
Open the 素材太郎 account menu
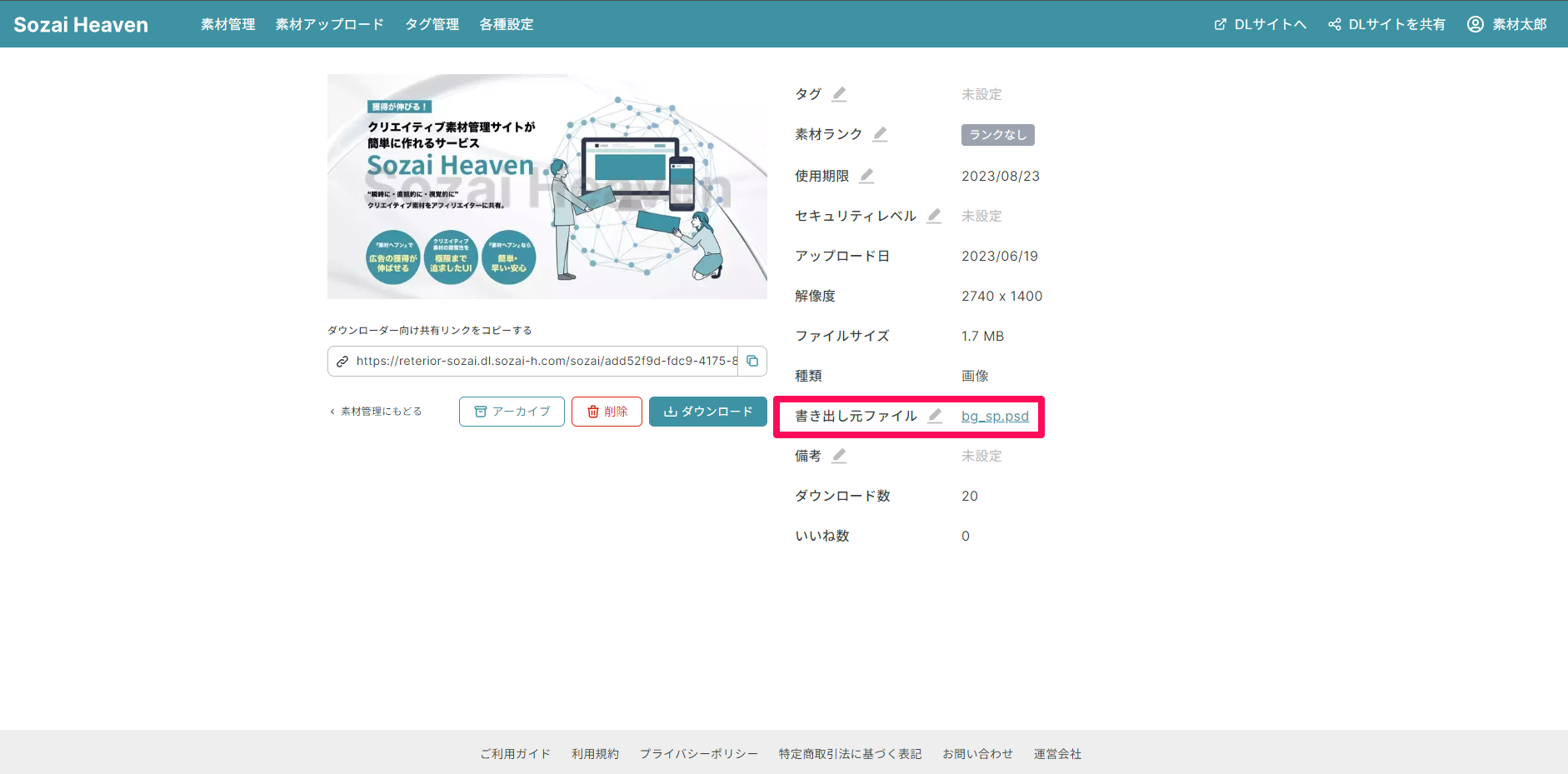click(x=1507, y=24)
